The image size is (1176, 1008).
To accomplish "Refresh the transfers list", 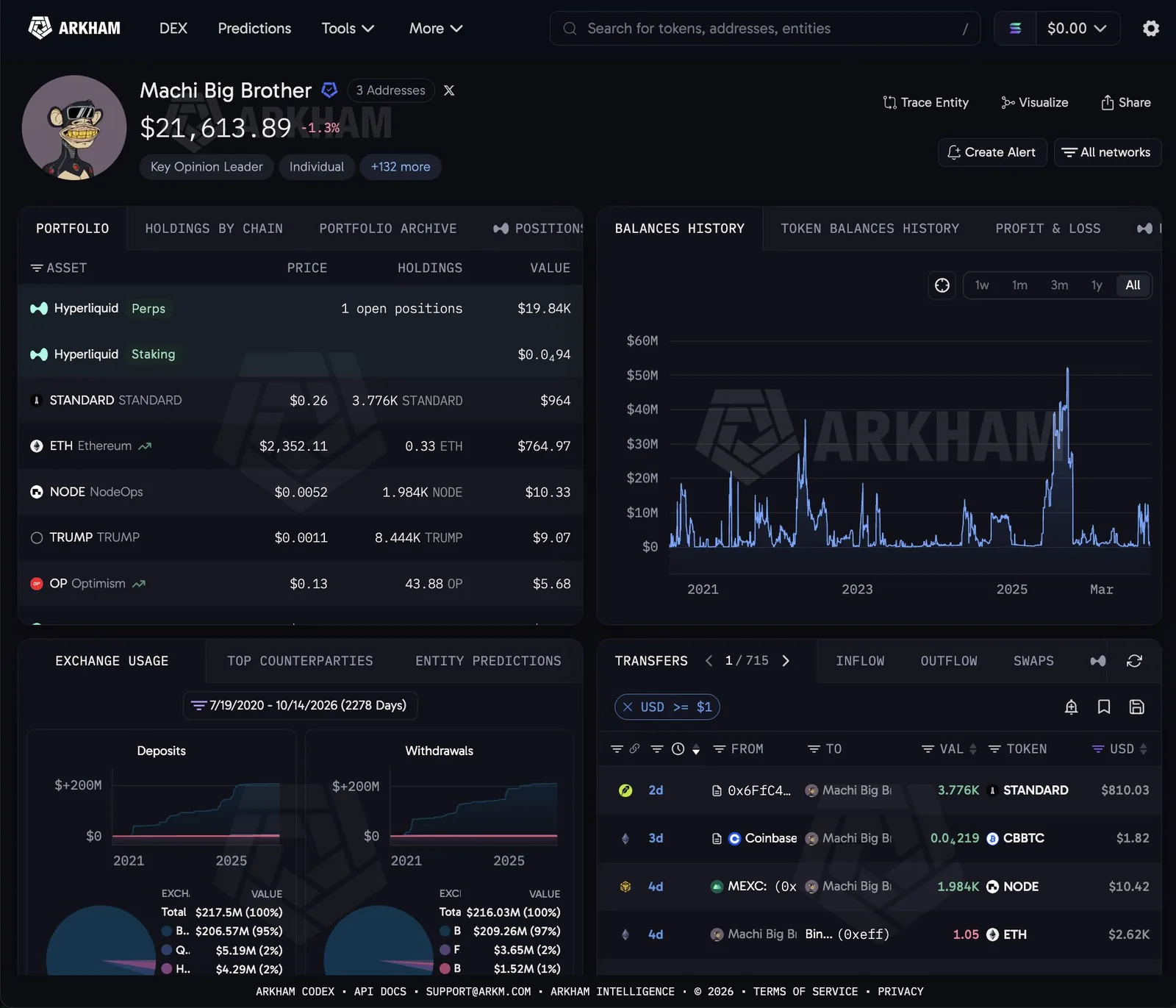I will [1134, 661].
